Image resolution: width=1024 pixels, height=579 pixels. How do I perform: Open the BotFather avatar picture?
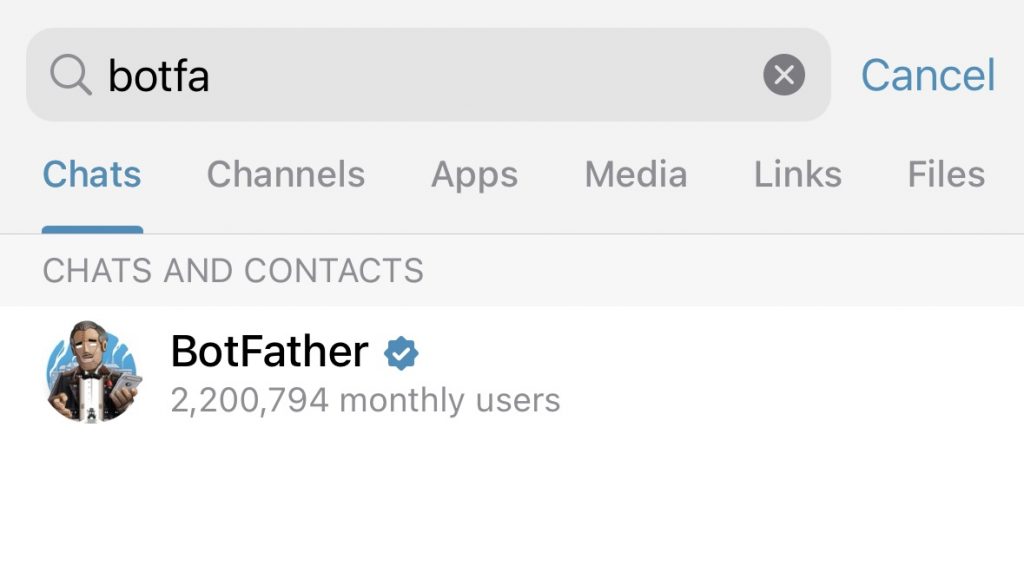[93, 371]
